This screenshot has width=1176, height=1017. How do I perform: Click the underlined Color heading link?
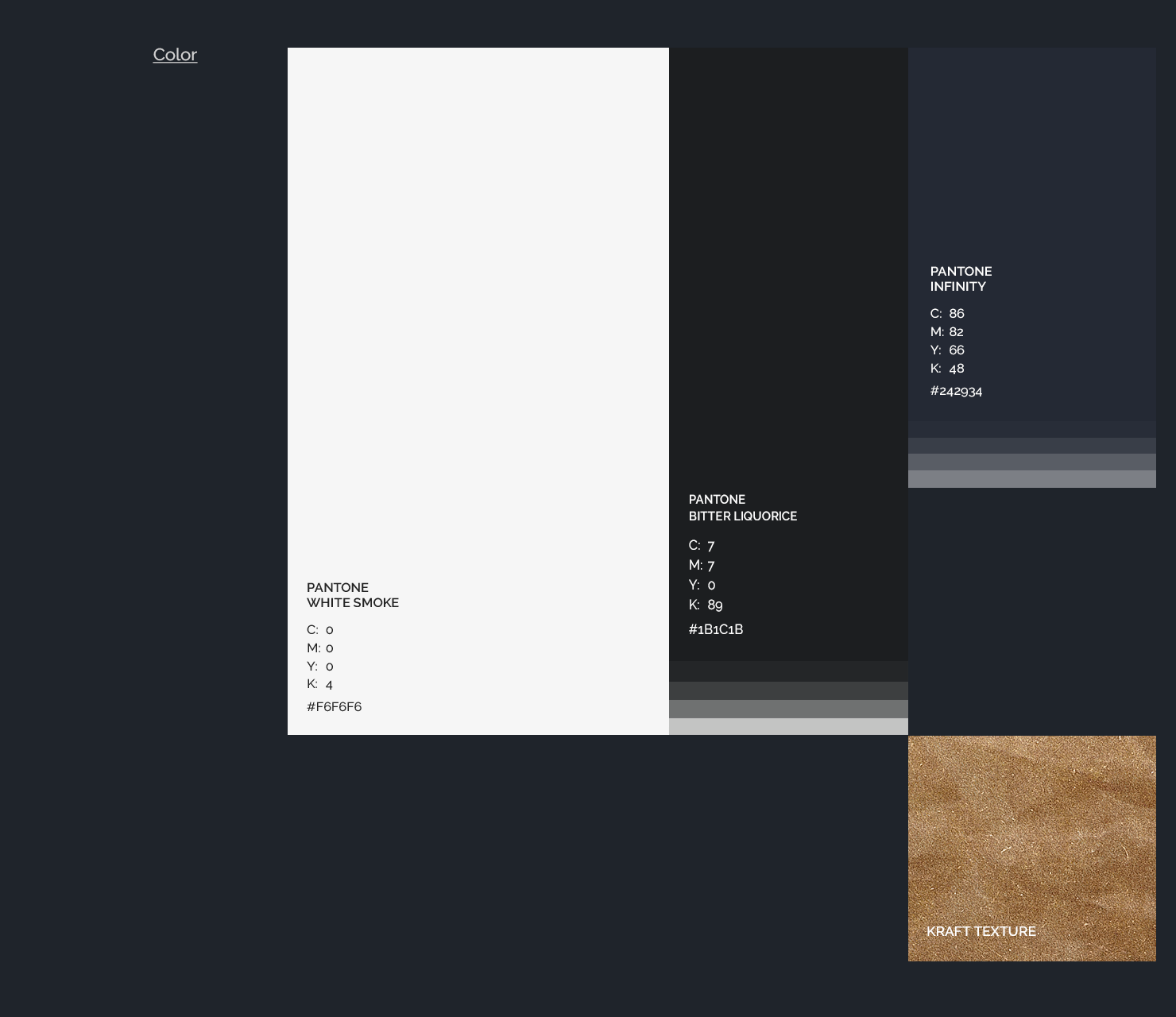[175, 55]
